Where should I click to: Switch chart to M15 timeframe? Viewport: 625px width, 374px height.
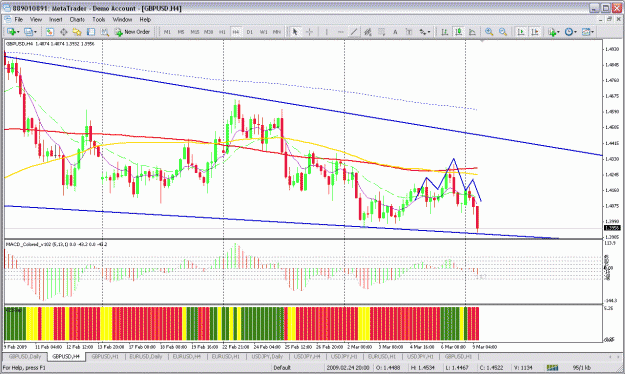coord(195,32)
